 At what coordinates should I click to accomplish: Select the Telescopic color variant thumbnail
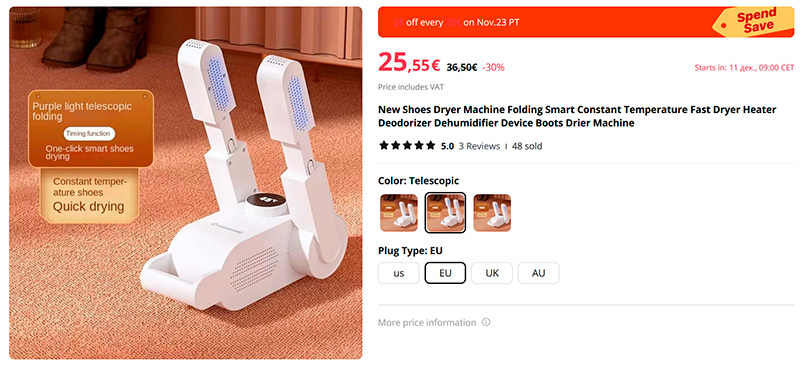tap(445, 212)
